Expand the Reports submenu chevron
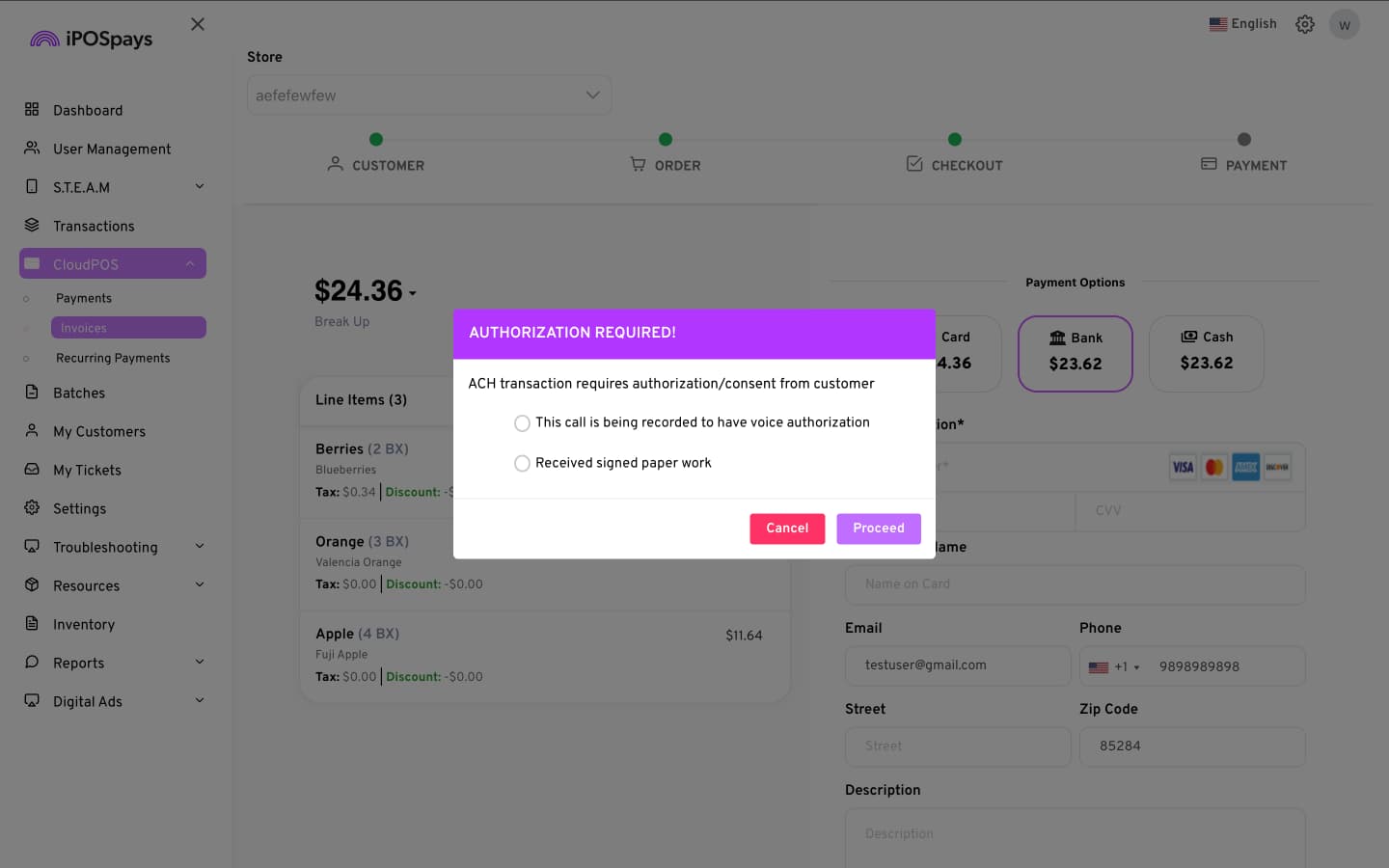The height and width of the screenshot is (868, 1389). 200,663
